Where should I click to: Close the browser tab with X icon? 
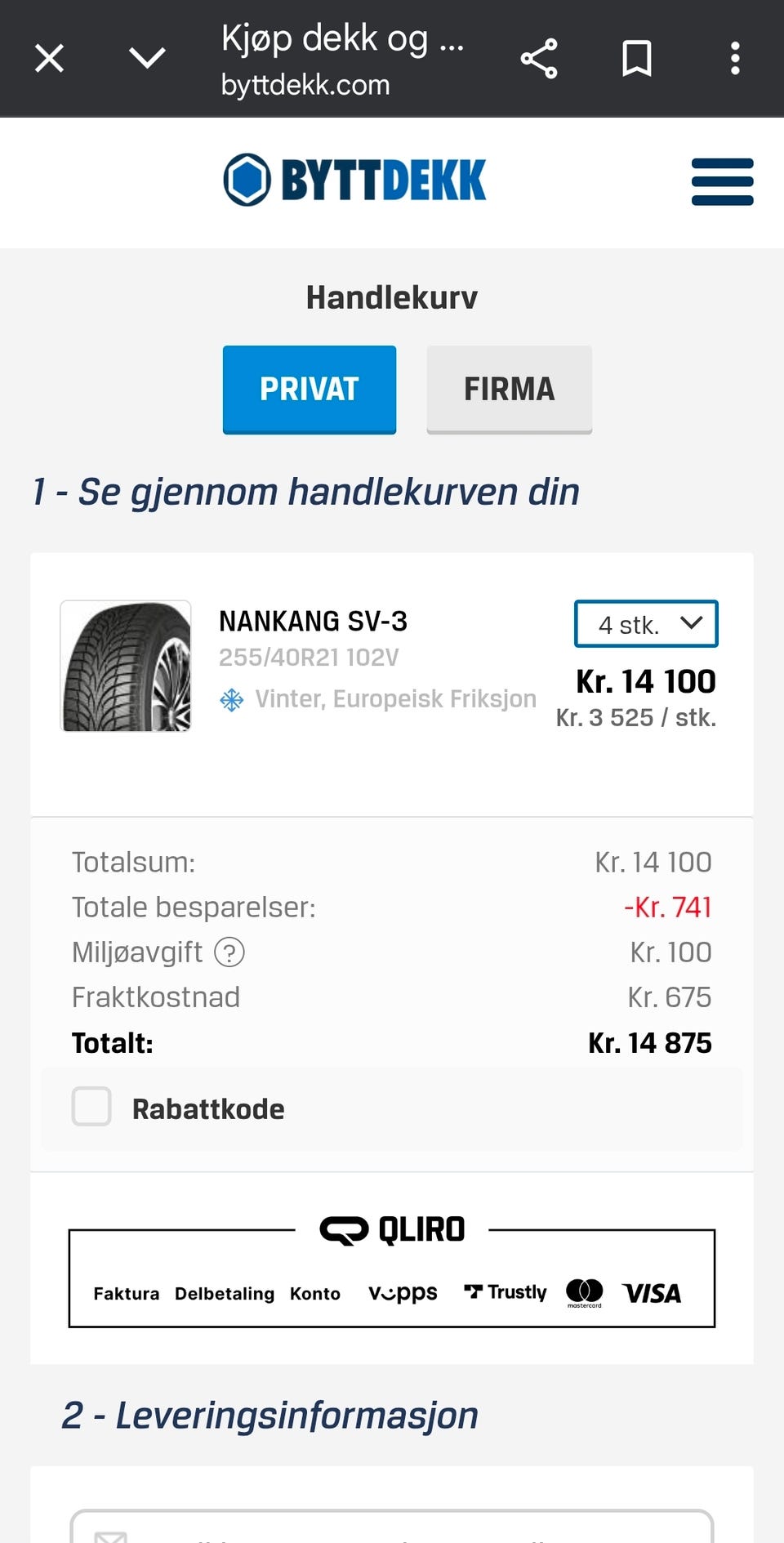point(50,58)
